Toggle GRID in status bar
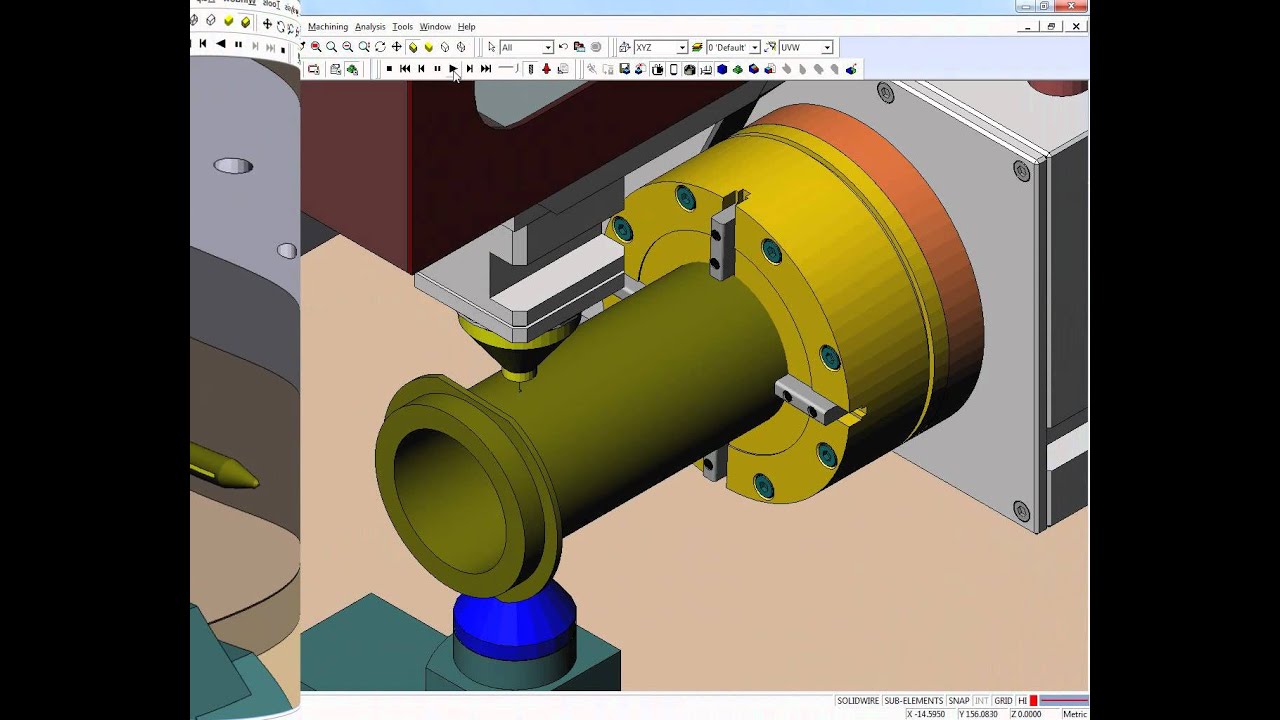Screen dimensions: 1280x720 pyautogui.click(x=1003, y=701)
